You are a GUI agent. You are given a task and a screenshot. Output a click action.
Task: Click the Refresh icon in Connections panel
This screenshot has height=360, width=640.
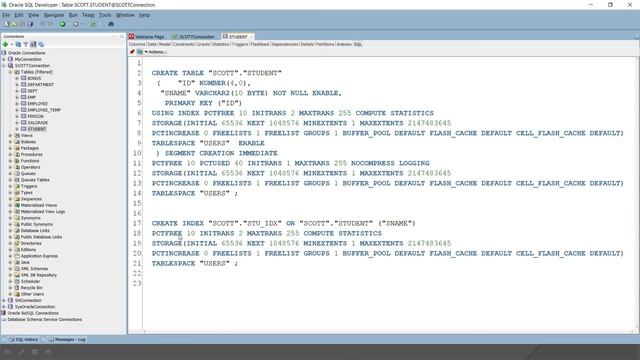pyautogui.click(x=18, y=44)
